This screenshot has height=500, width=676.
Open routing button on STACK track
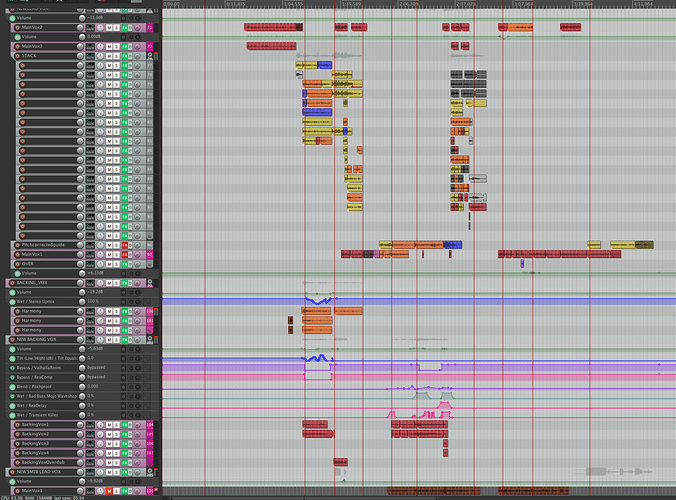[90, 56]
